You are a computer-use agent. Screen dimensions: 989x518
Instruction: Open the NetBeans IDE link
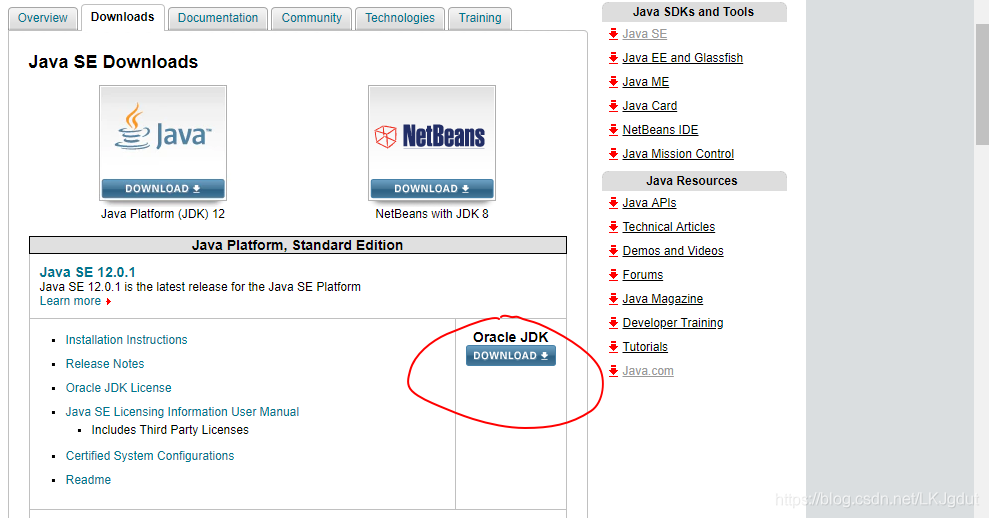[x=660, y=130]
